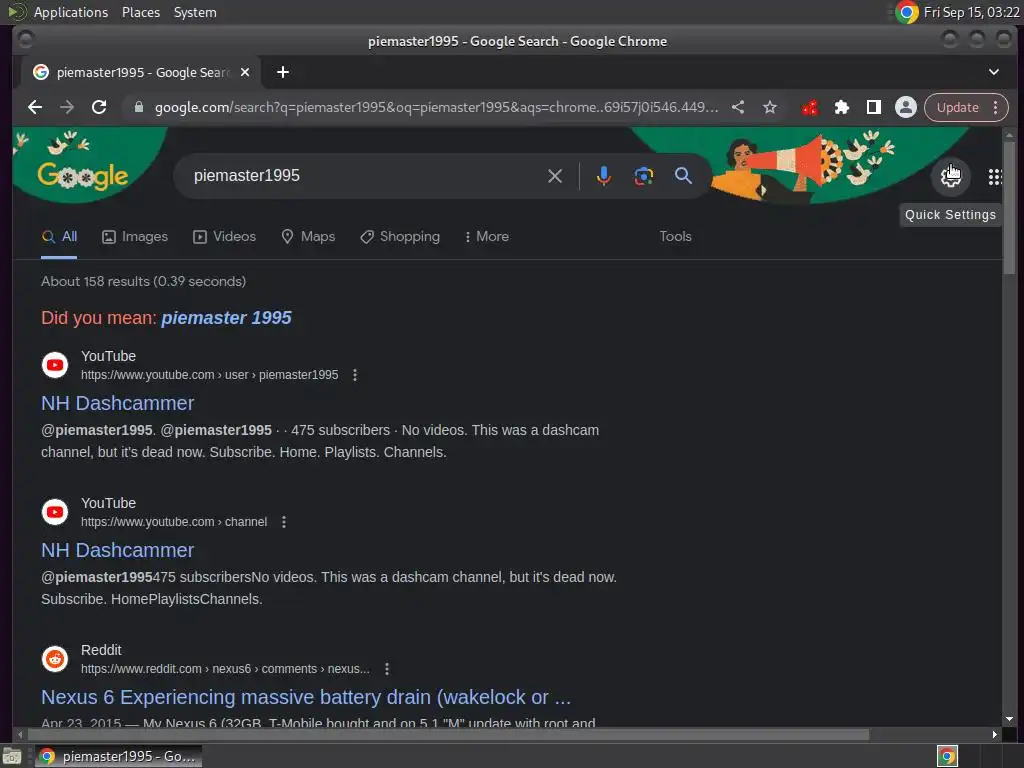This screenshot has width=1024, height=768.
Task: Open the first NH Dashcammer result
Action: point(118,403)
